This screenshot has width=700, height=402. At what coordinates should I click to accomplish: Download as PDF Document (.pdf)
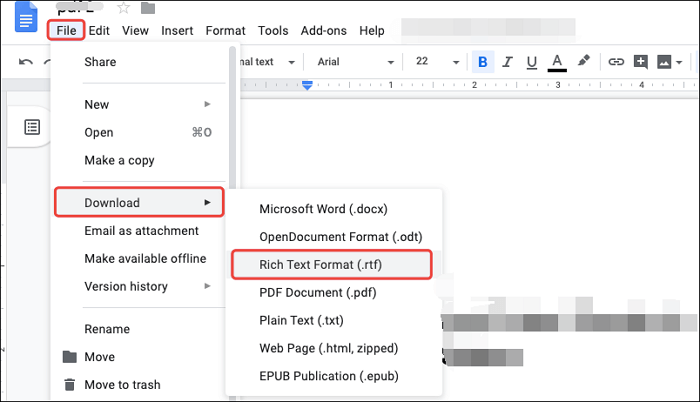tap(334, 293)
